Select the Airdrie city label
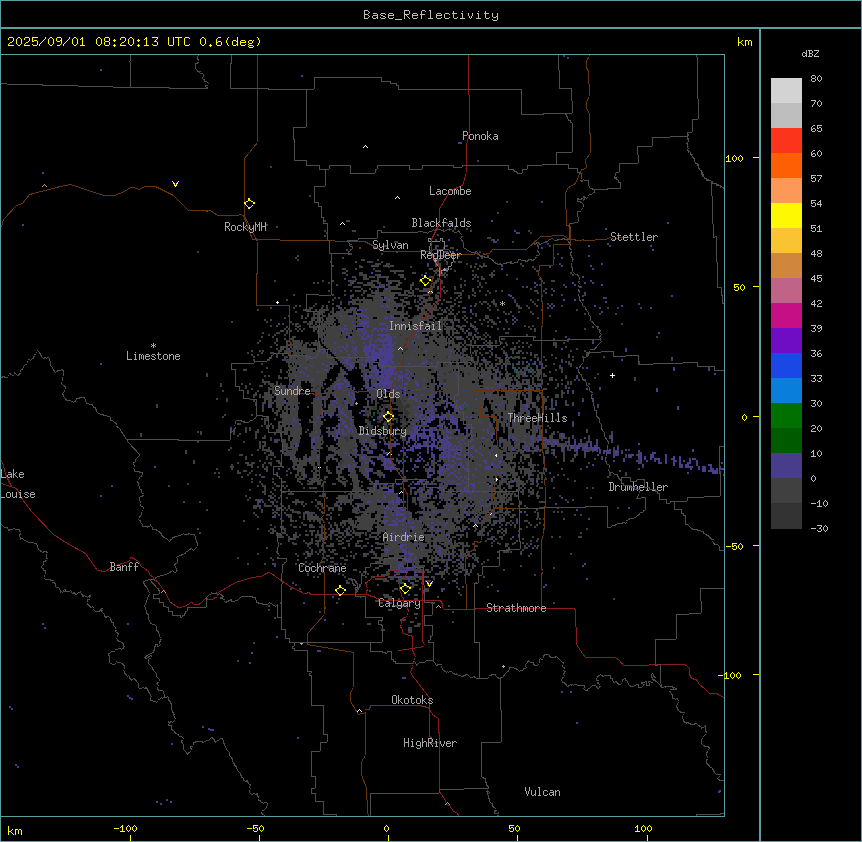Screen dimensions: 862x842 coord(404,537)
